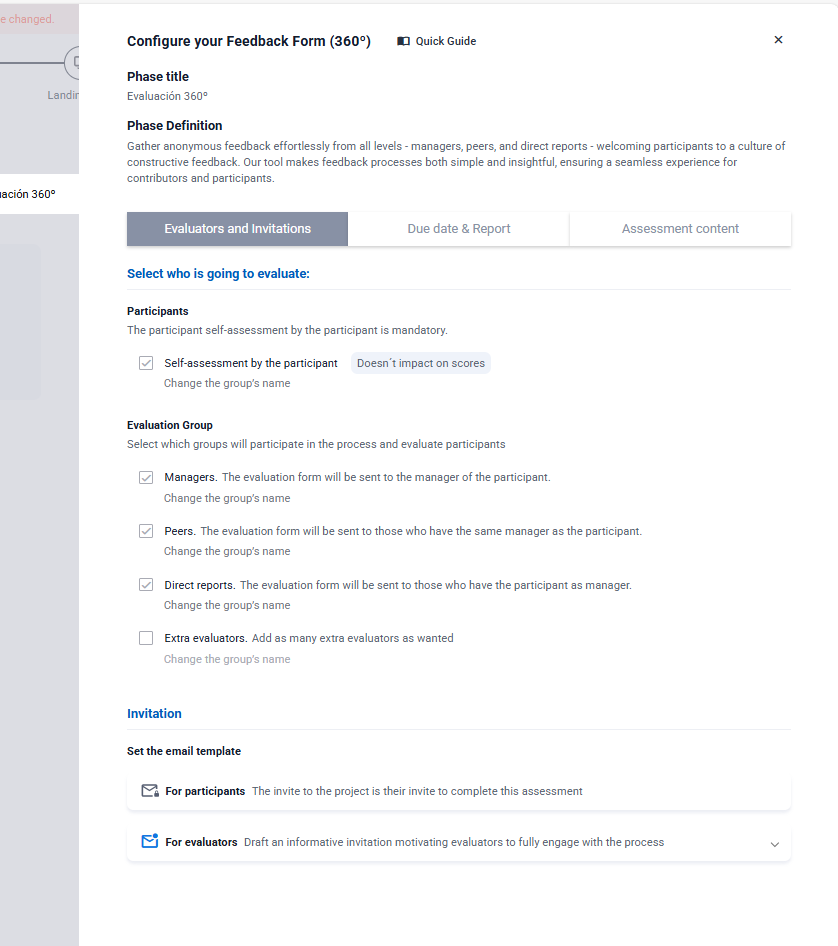Open the Quick Guide link

445,42
